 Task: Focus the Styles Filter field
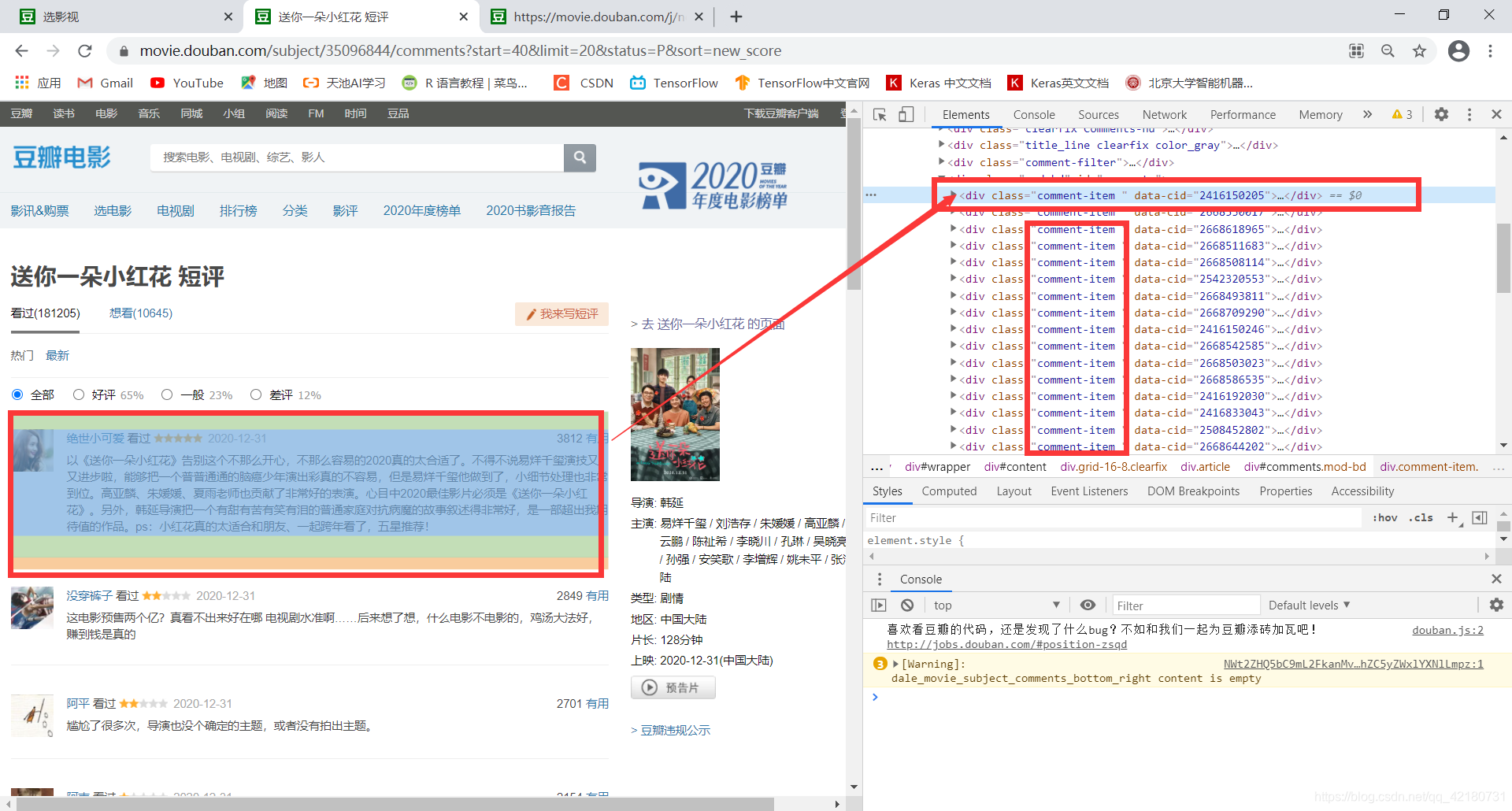tap(1114, 517)
